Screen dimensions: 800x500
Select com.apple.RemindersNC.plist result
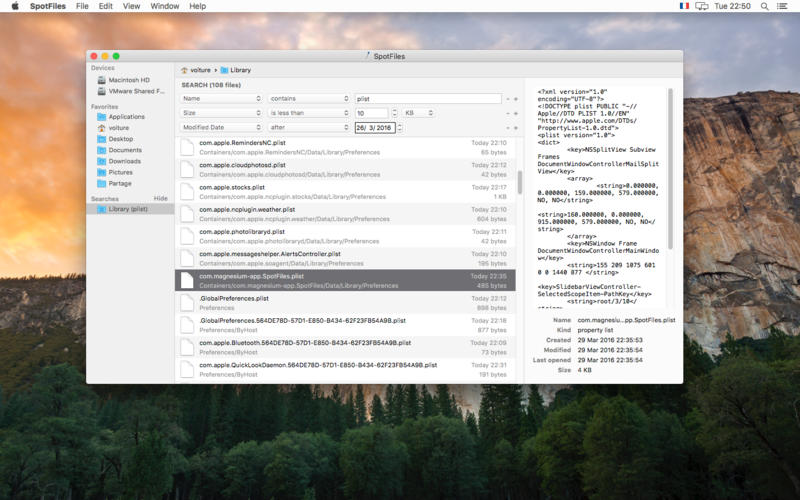(x=345, y=147)
